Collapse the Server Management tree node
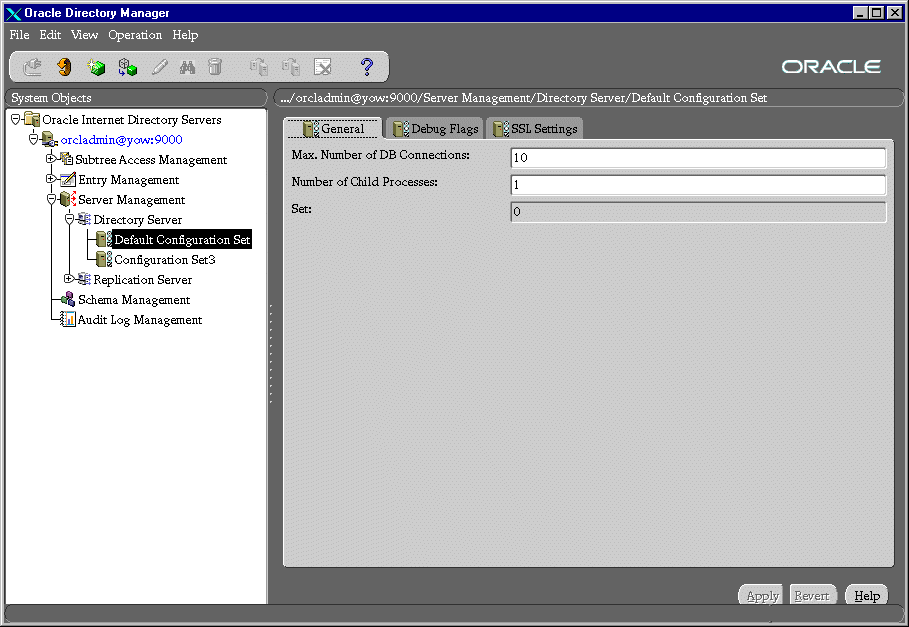 coord(51,199)
